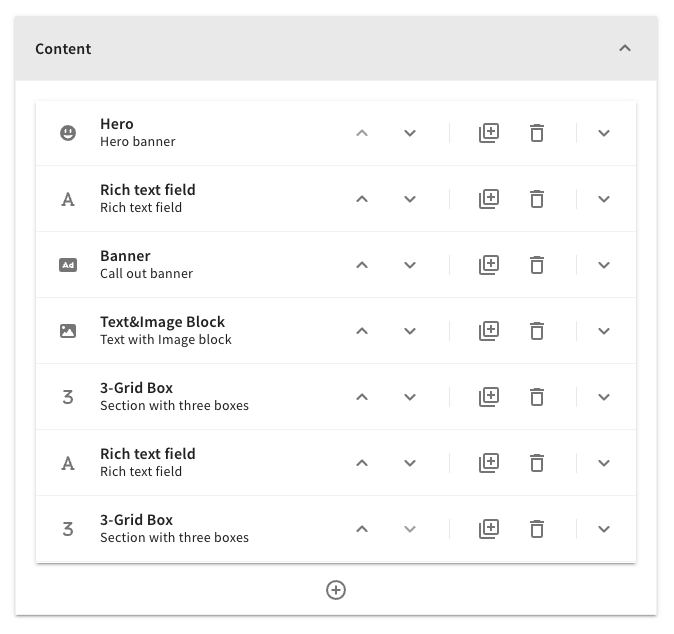Screen dimensions: 674x634
Task: Delete the Text&Image Block
Action: [x=537, y=331]
